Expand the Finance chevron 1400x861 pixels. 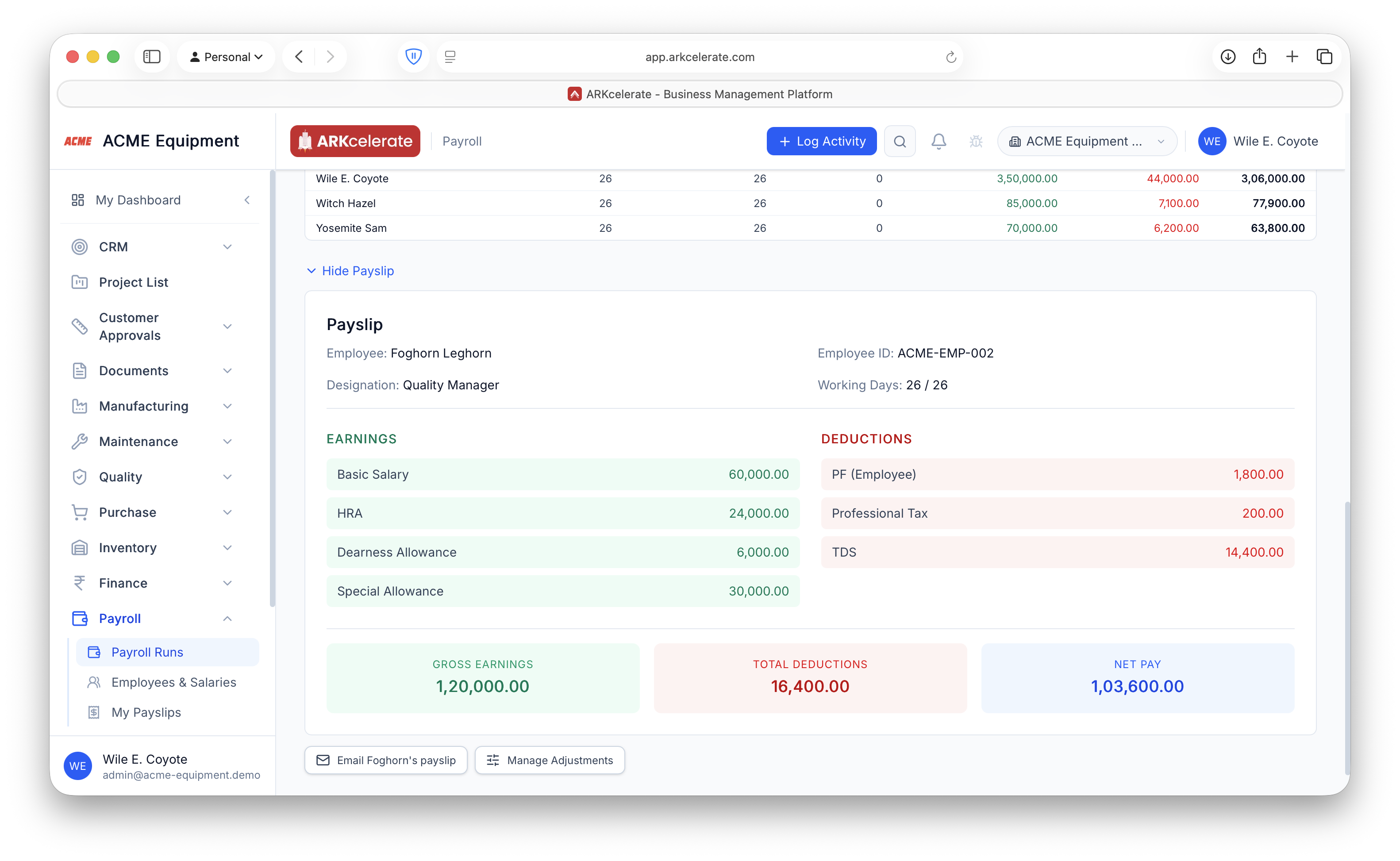click(227, 583)
